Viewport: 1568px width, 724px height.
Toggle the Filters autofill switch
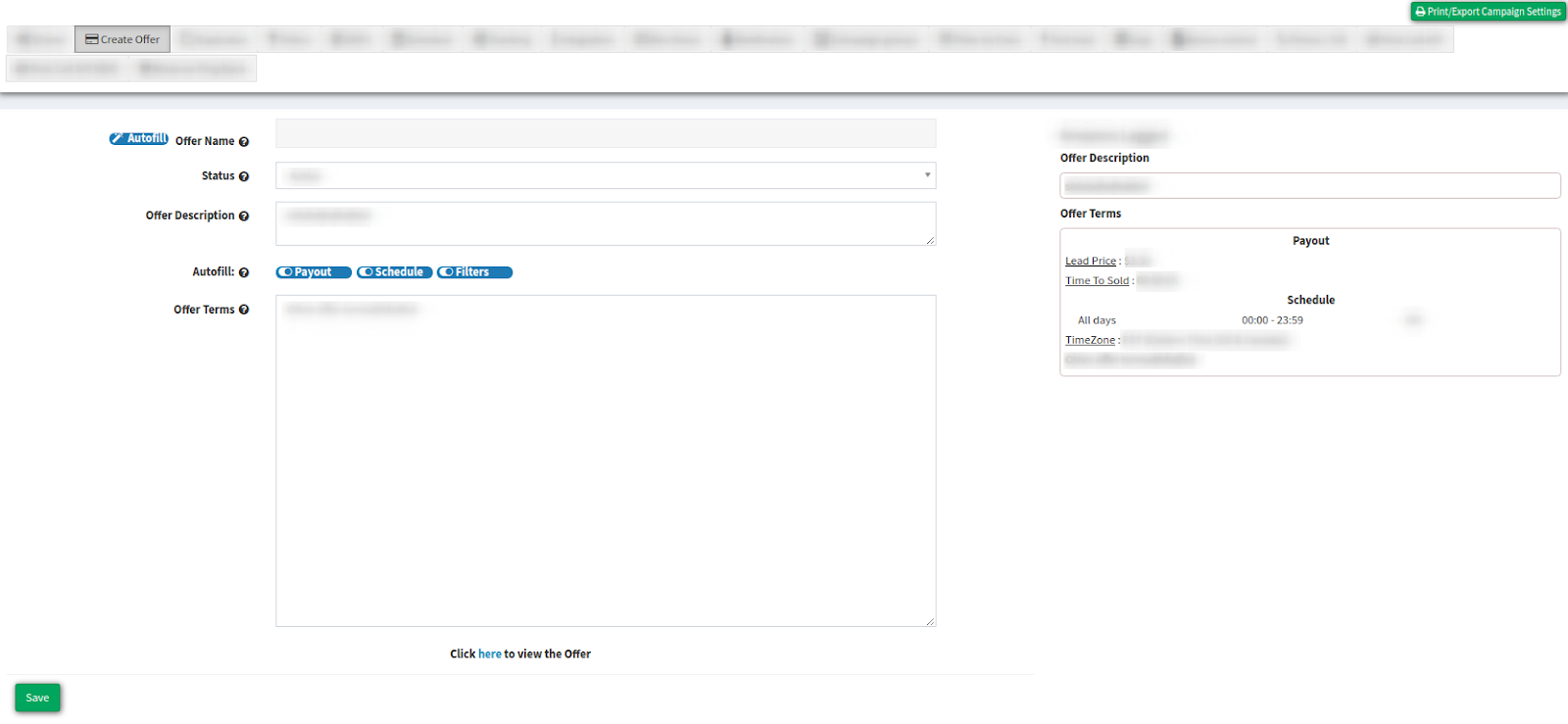point(474,272)
